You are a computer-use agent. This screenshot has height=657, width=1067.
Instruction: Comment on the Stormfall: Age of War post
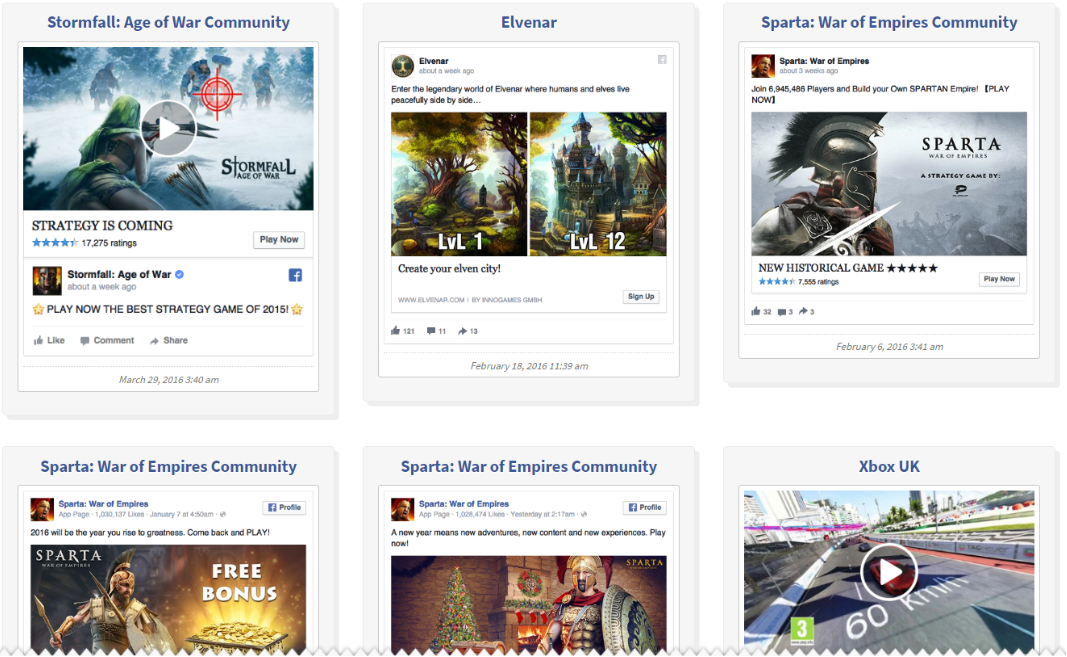pyautogui.click(x=107, y=340)
